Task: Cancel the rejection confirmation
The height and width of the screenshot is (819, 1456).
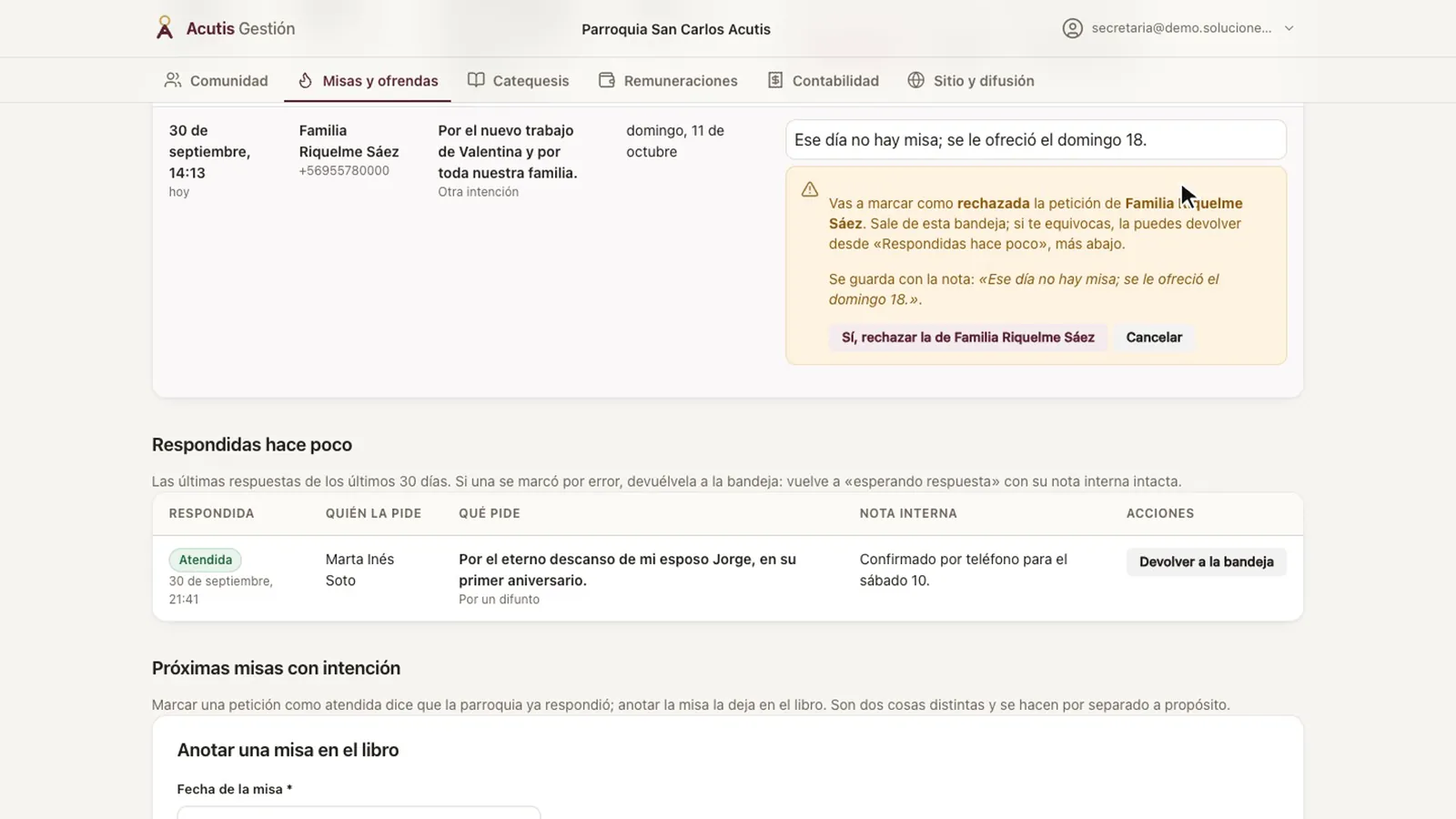Action: coord(1154,338)
